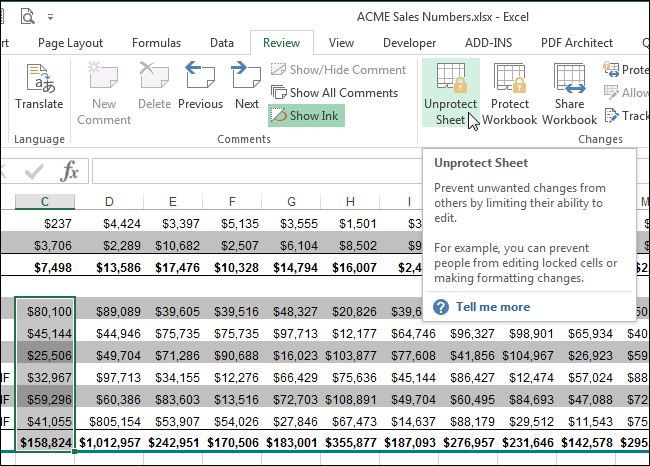Toggle the Show Ink button

pos(306,116)
